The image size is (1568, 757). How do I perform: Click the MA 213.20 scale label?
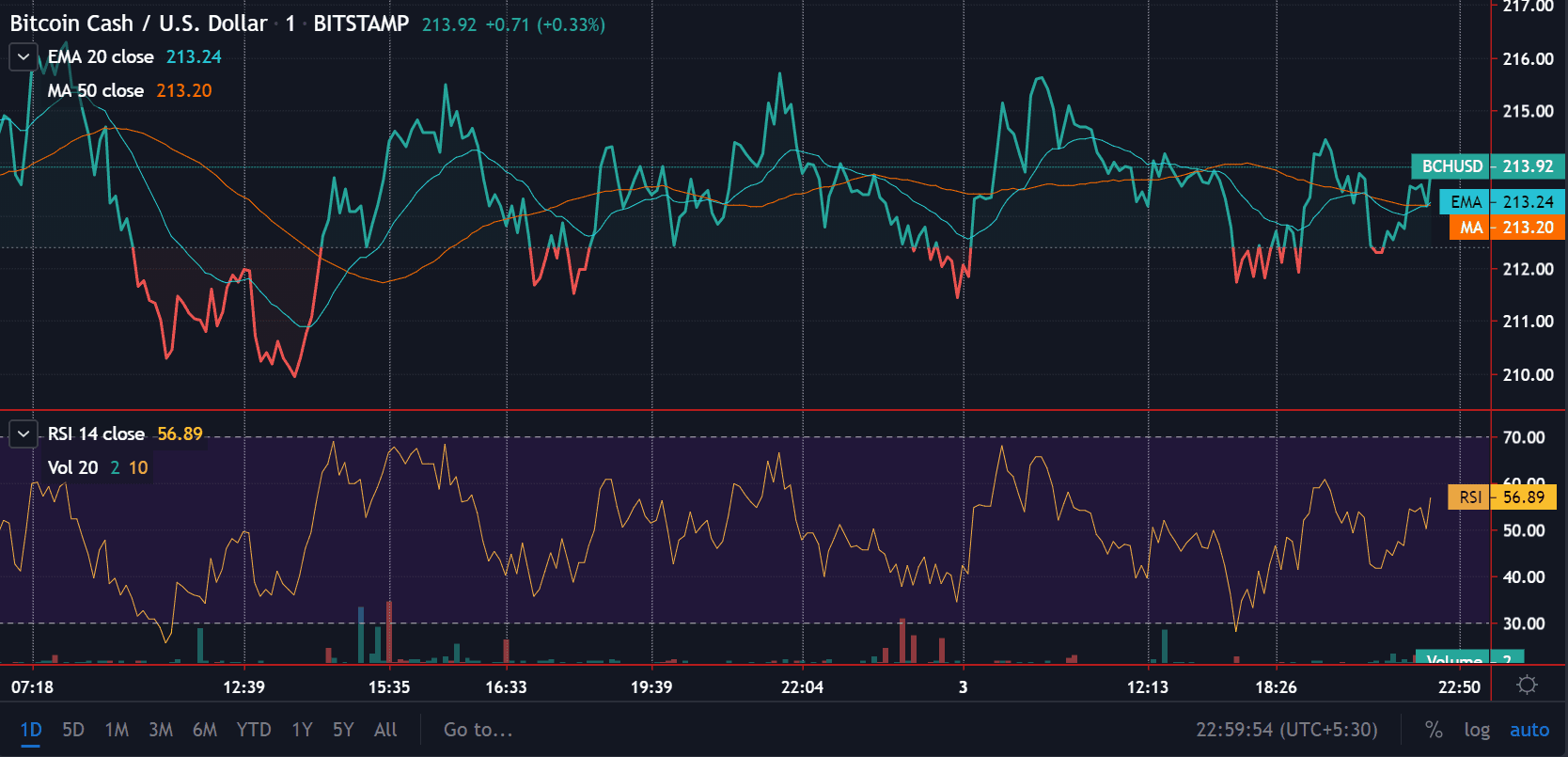1506,228
